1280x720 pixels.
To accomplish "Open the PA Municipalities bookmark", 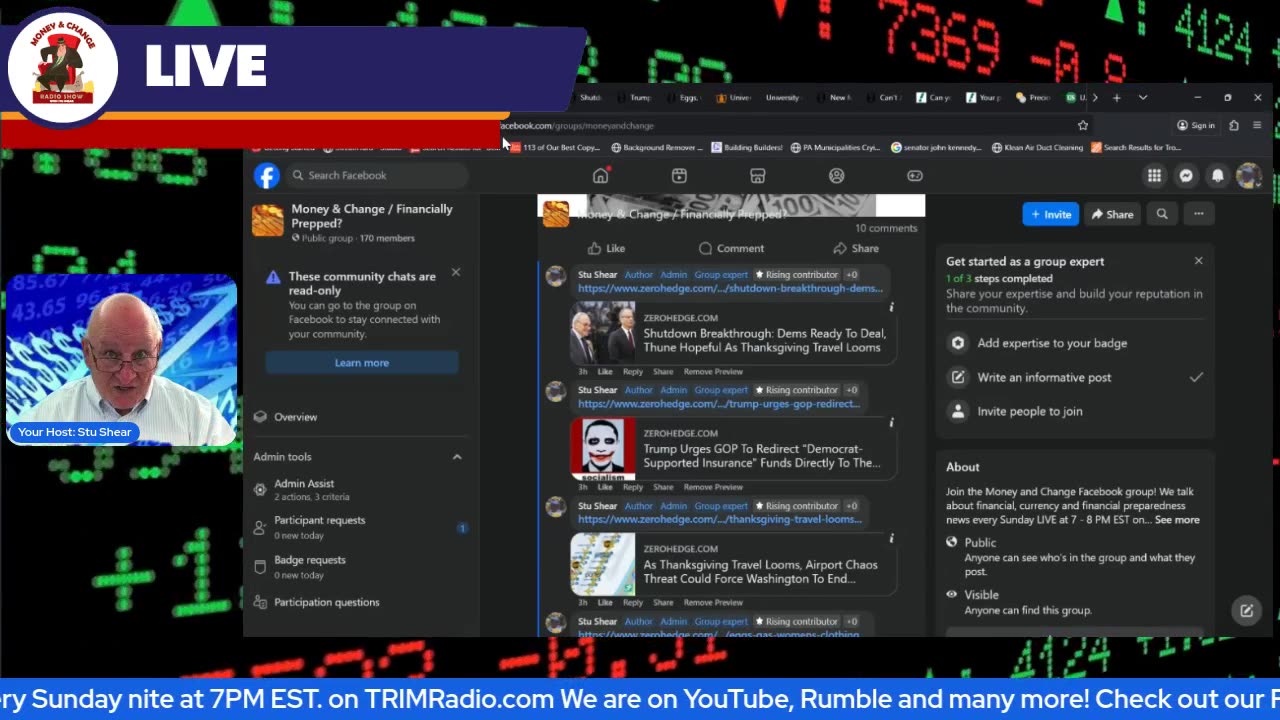I will point(835,148).
